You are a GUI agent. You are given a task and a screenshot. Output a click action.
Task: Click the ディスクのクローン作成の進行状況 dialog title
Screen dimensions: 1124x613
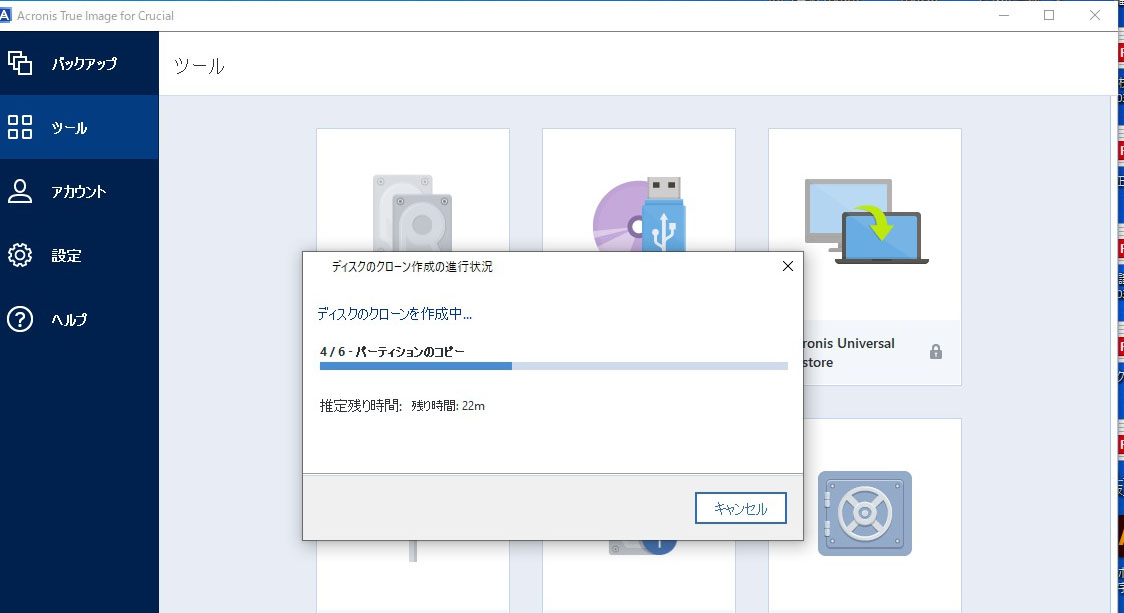[x=412, y=266]
